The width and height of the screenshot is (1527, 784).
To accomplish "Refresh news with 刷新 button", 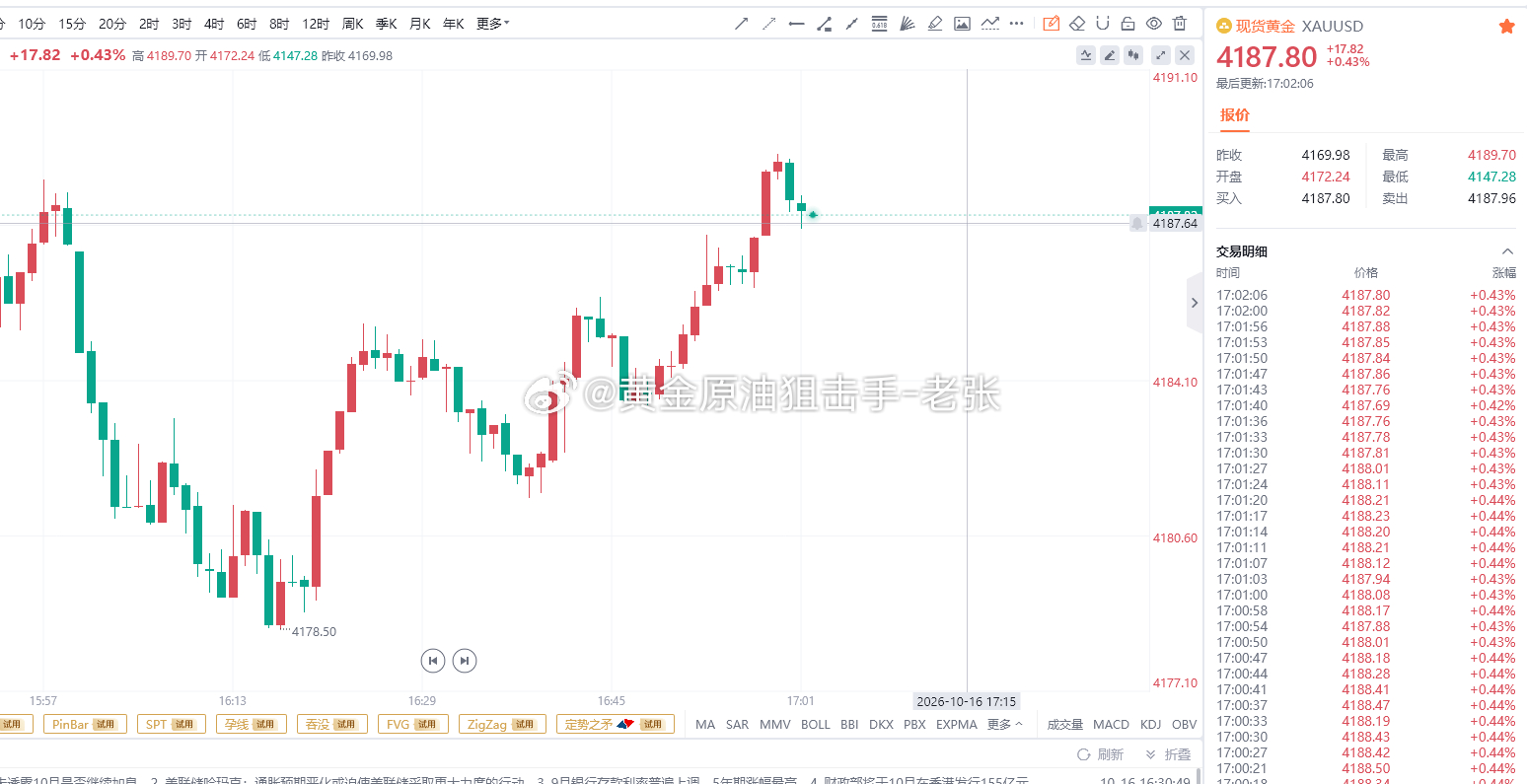I will click(x=1101, y=754).
